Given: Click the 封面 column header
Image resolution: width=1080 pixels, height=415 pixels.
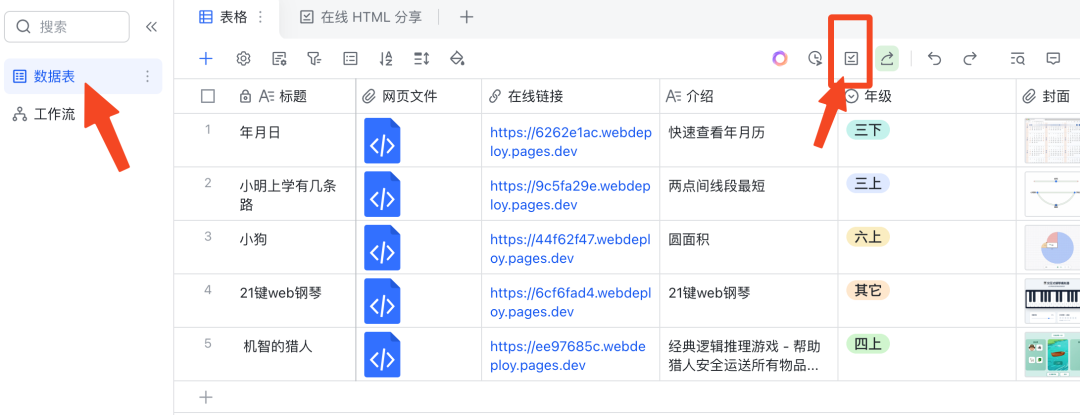Looking at the screenshot, I should [1048, 96].
